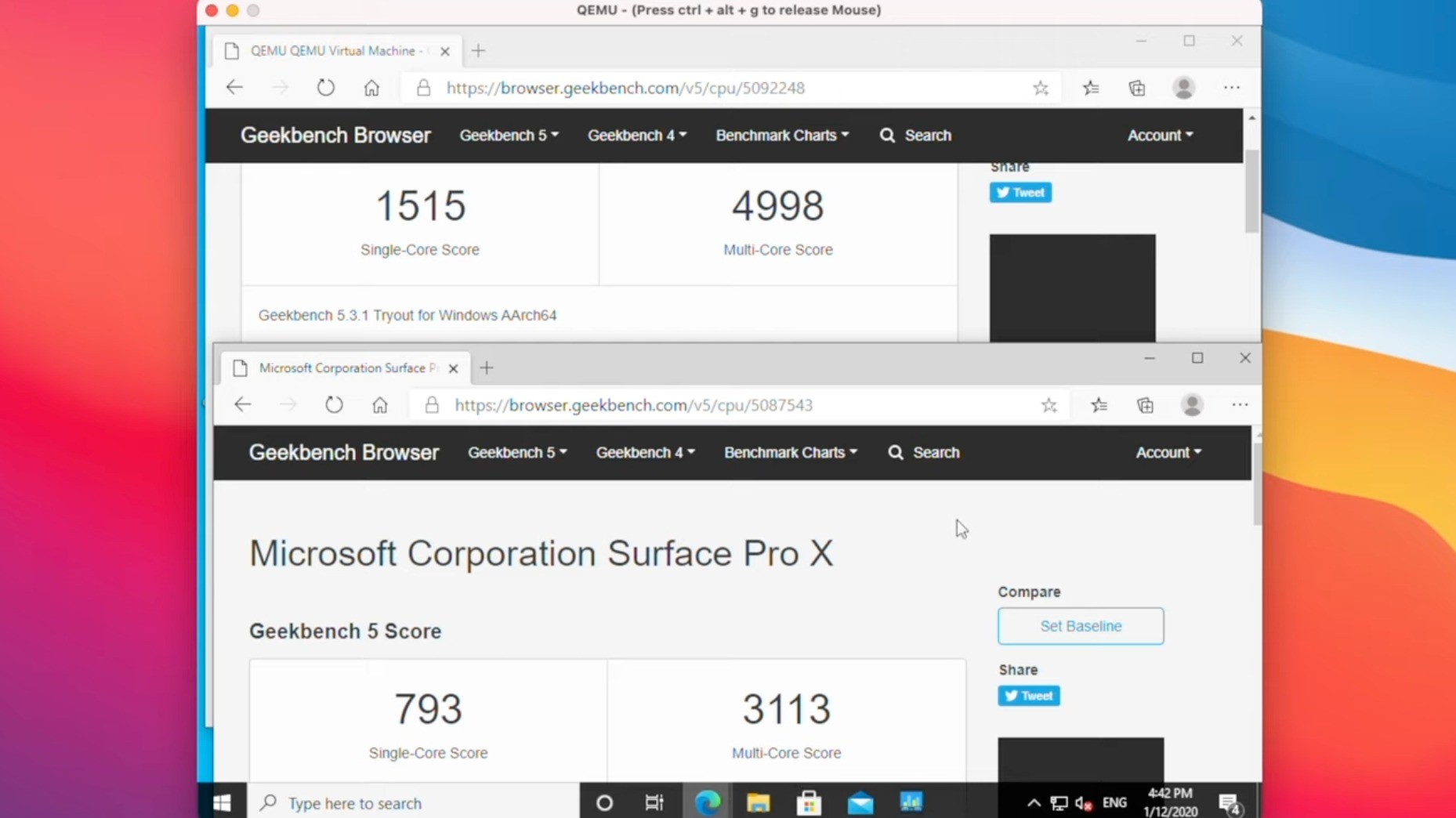
Task: Open Microsoft Store from the taskbar
Action: tap(810, 803)
